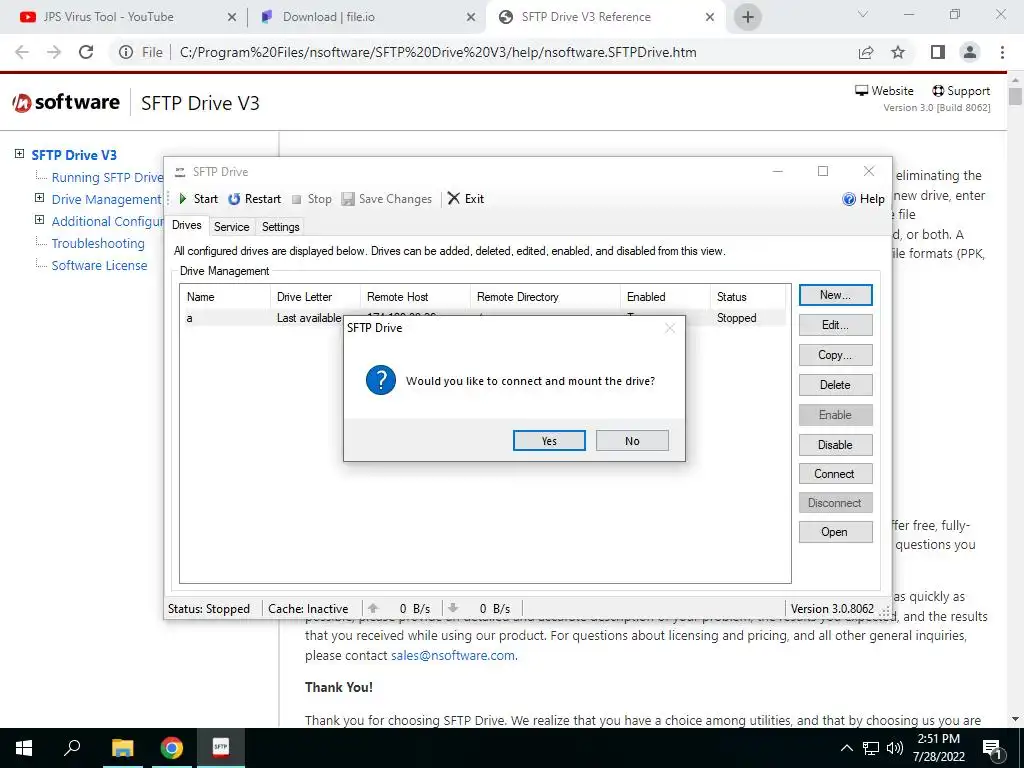Click No in the SFTP Drive dialog
The height and width of the screenshot is (768, 1024).
[x=632, y=441]
